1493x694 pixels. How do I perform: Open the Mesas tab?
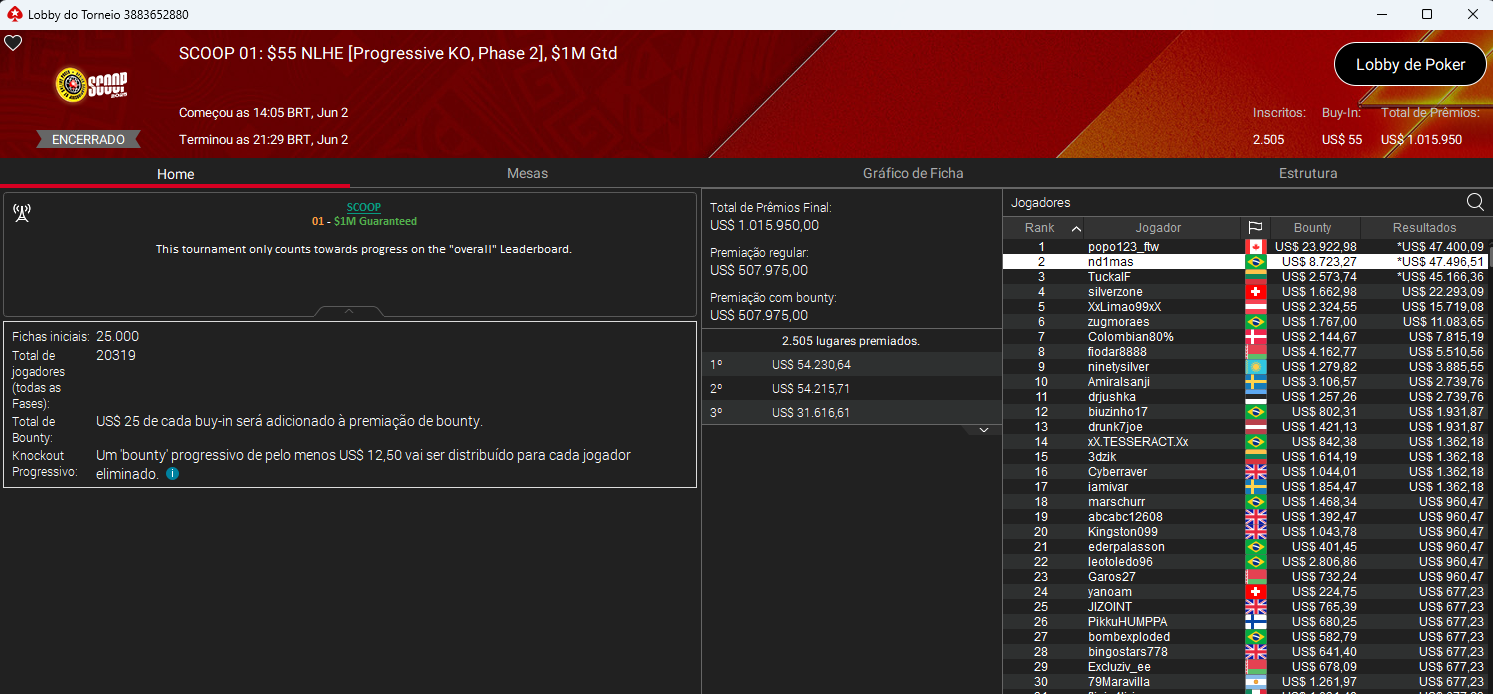click(527, 173)
